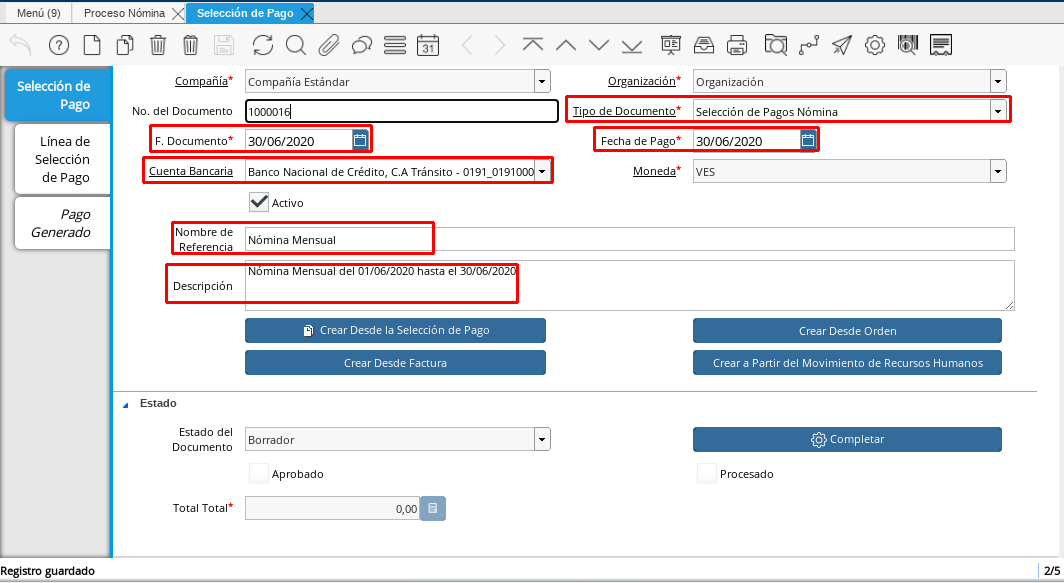Open attachments with the paperclip icon

(x=329, y=45)
